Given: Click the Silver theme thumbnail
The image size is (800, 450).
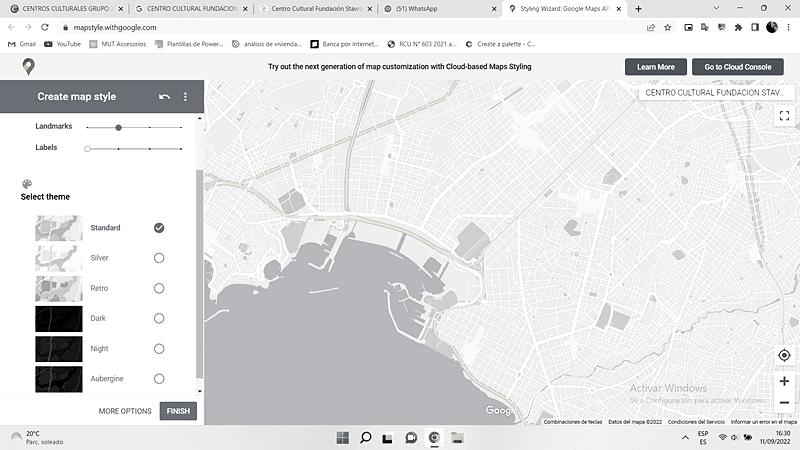Looking at the screenshot, I should pos(59,258).
